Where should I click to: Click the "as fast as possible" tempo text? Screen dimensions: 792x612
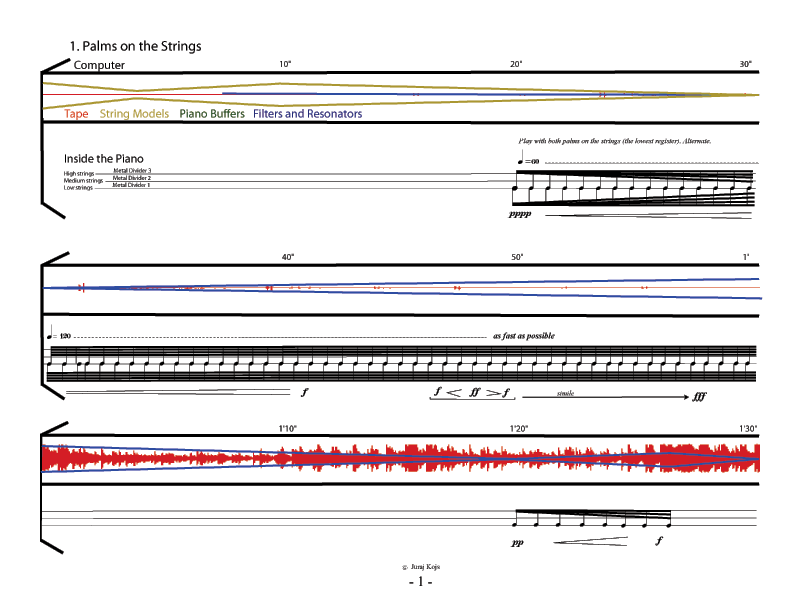coord(523,337)
